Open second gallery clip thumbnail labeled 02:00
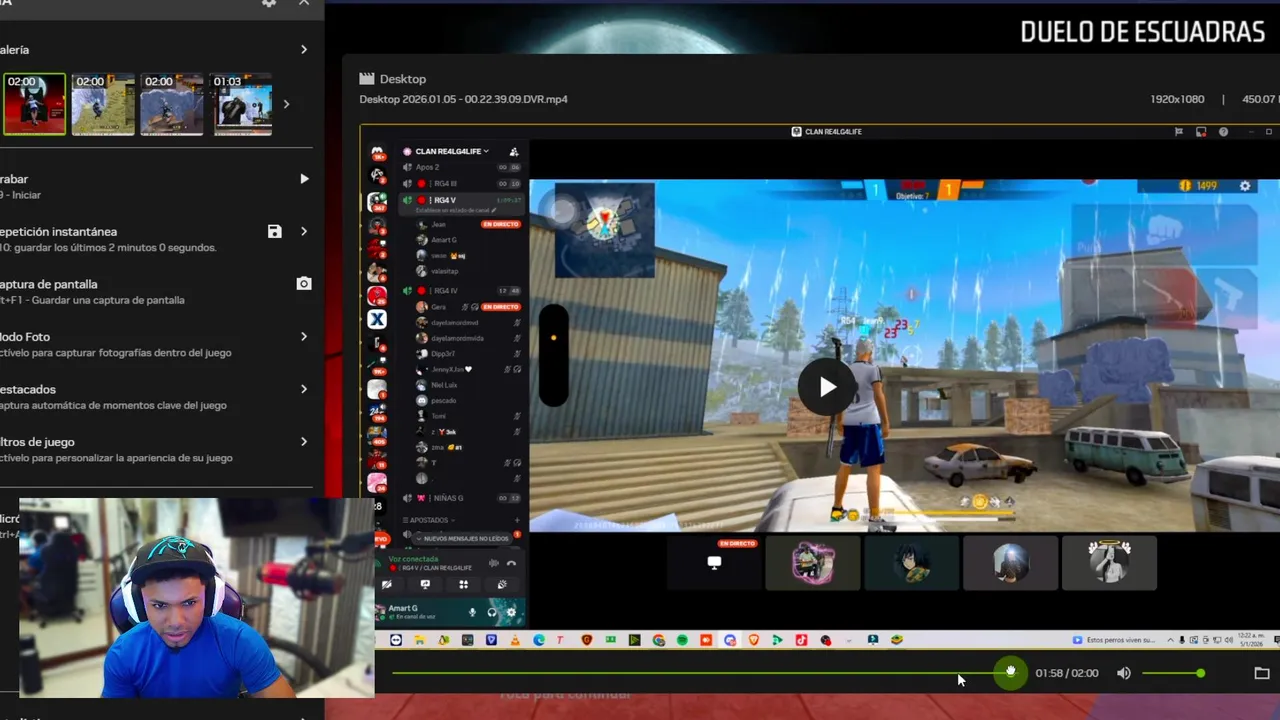1280x720 pixels. point(103,103)
